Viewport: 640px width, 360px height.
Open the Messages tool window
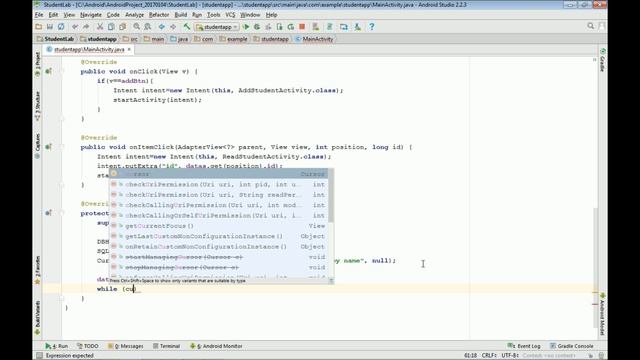tap(126, 346)
